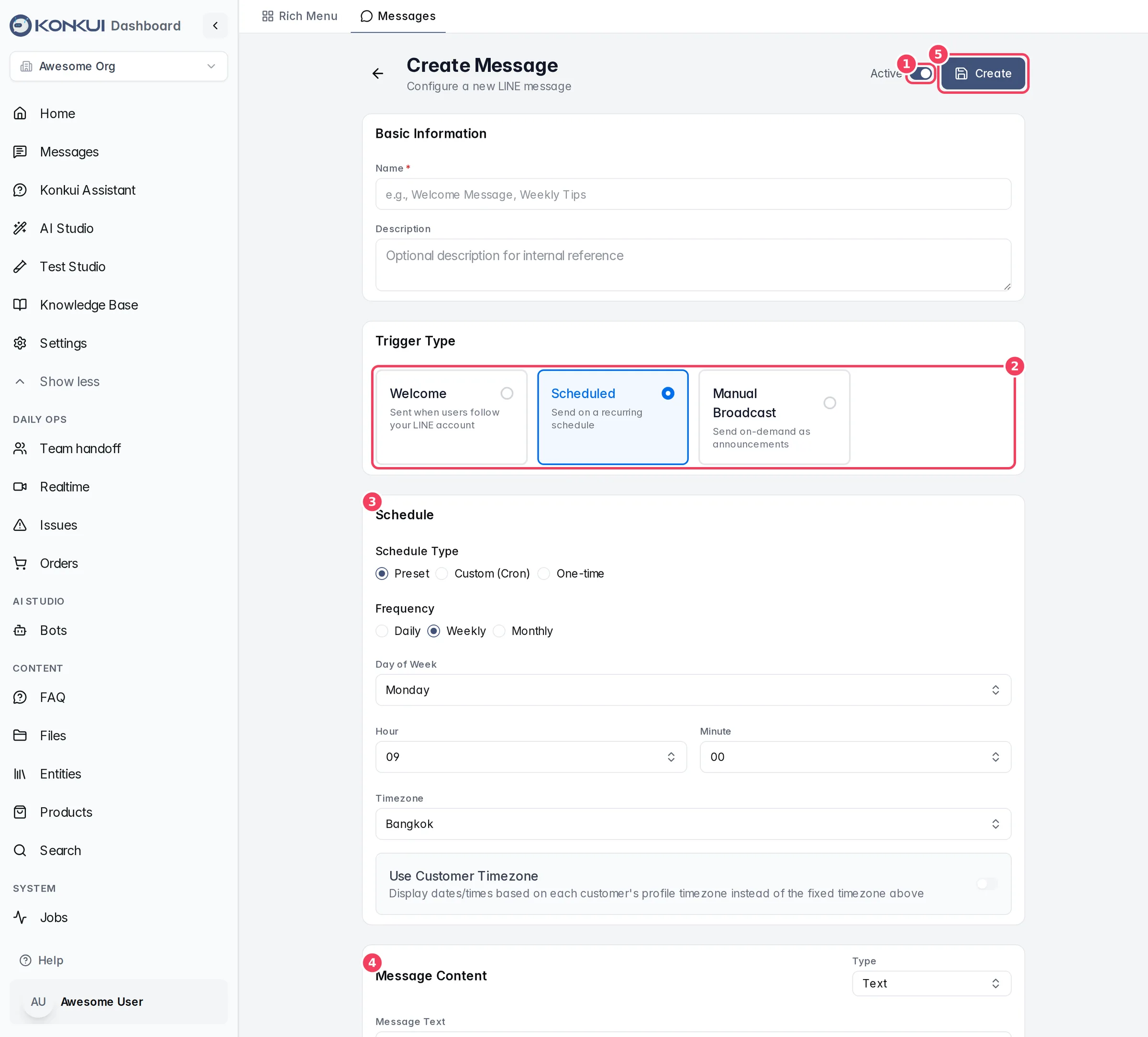Open the Timezone Bangkok dropdown
This screenshot has width=1148, height=1037.
(693, 824)
